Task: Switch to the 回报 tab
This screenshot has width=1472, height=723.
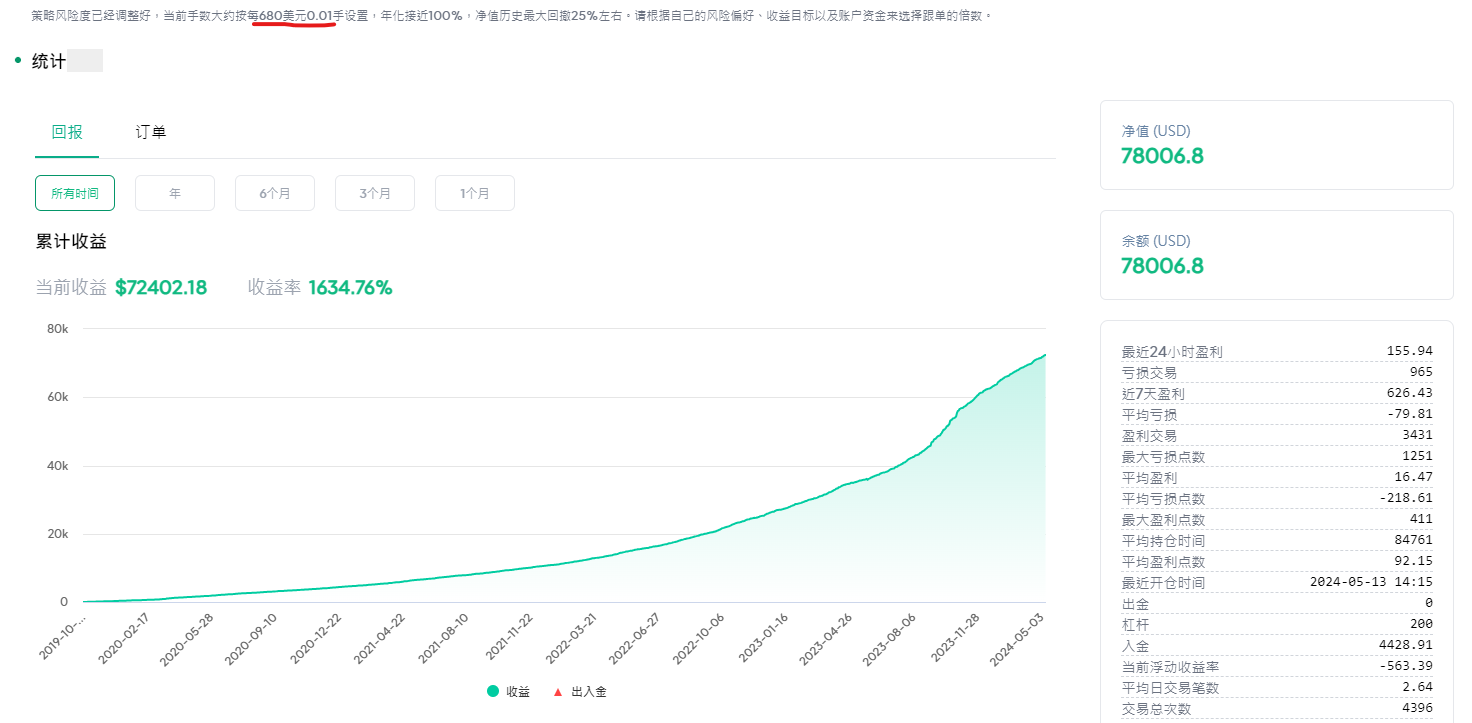Action: [67, 132]
